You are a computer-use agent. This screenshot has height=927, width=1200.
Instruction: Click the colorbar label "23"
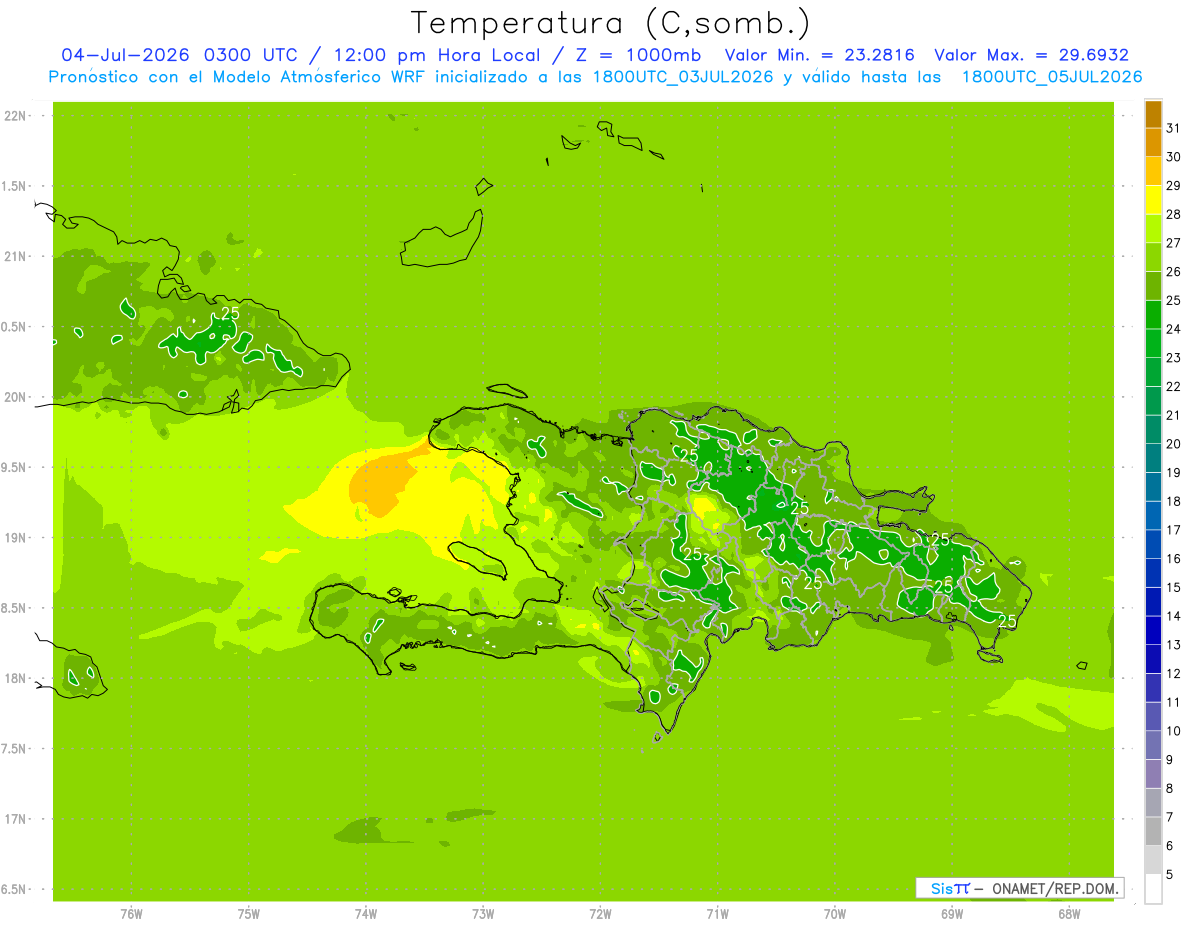[1174, 358]
